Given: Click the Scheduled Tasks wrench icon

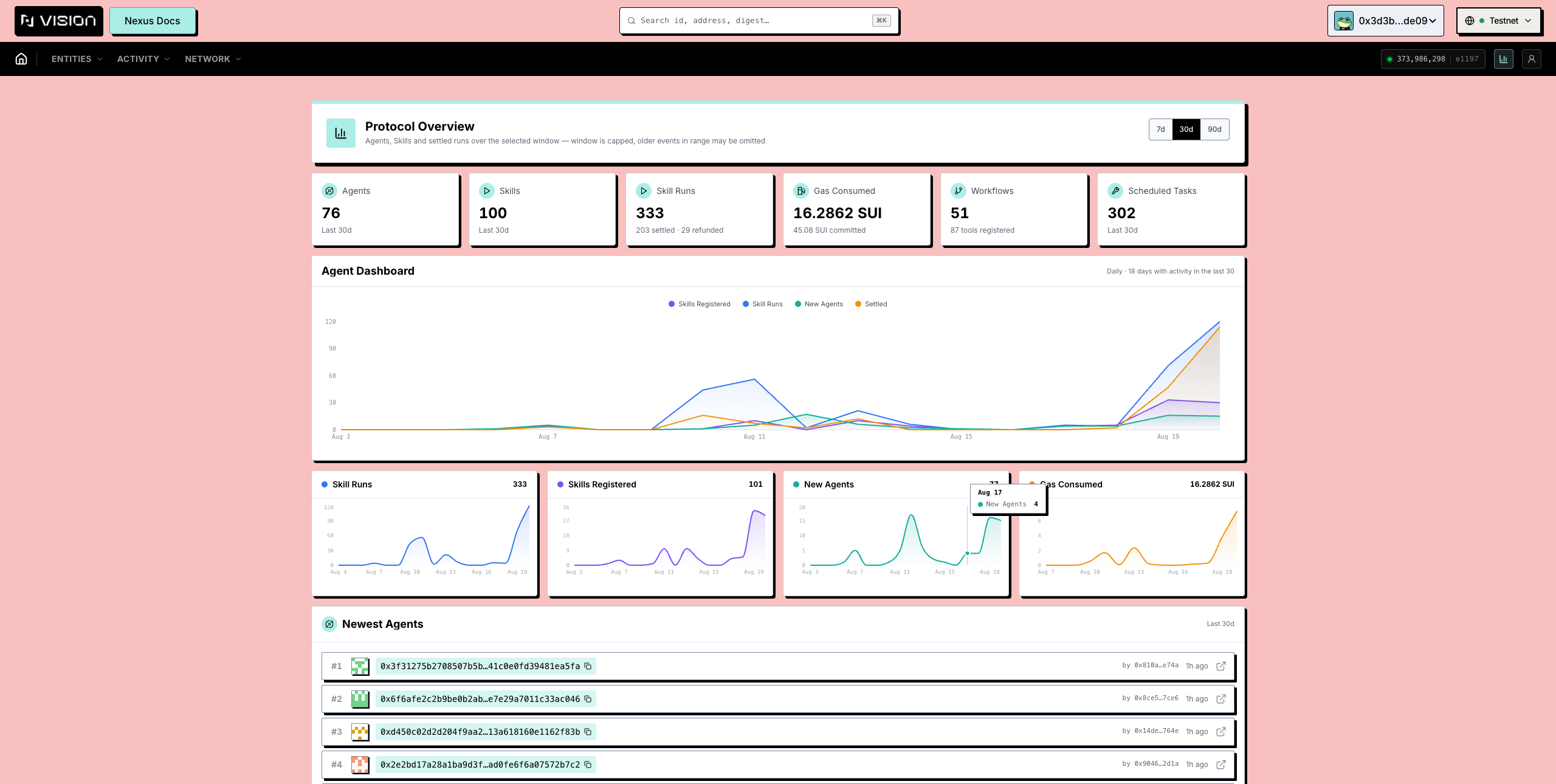Looking at the screenshot, I should pyautogui.click(x=1115, y=191).
